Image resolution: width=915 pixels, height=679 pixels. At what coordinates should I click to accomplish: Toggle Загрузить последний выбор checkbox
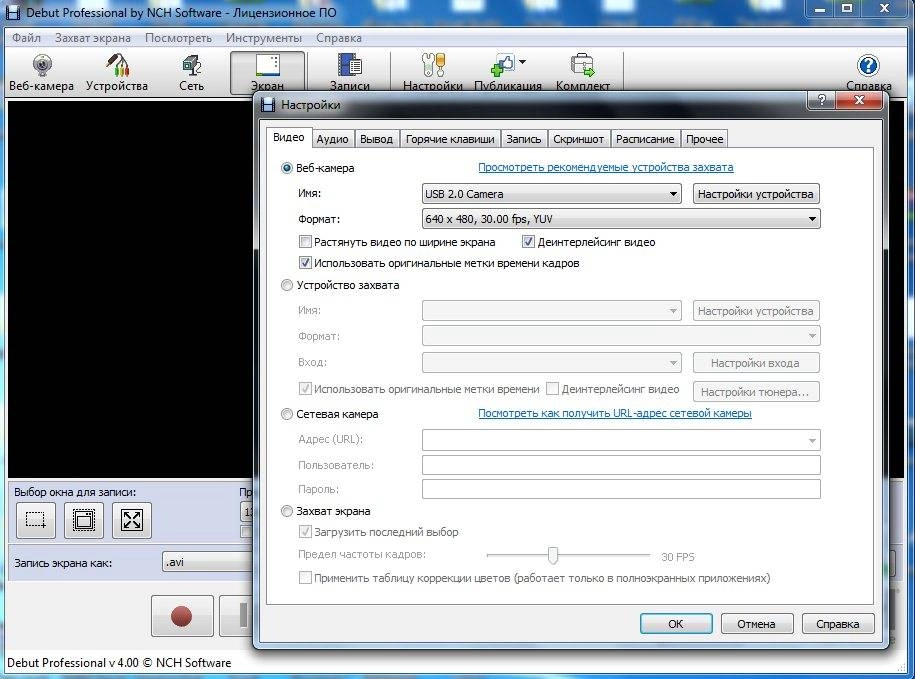(305, 531)
